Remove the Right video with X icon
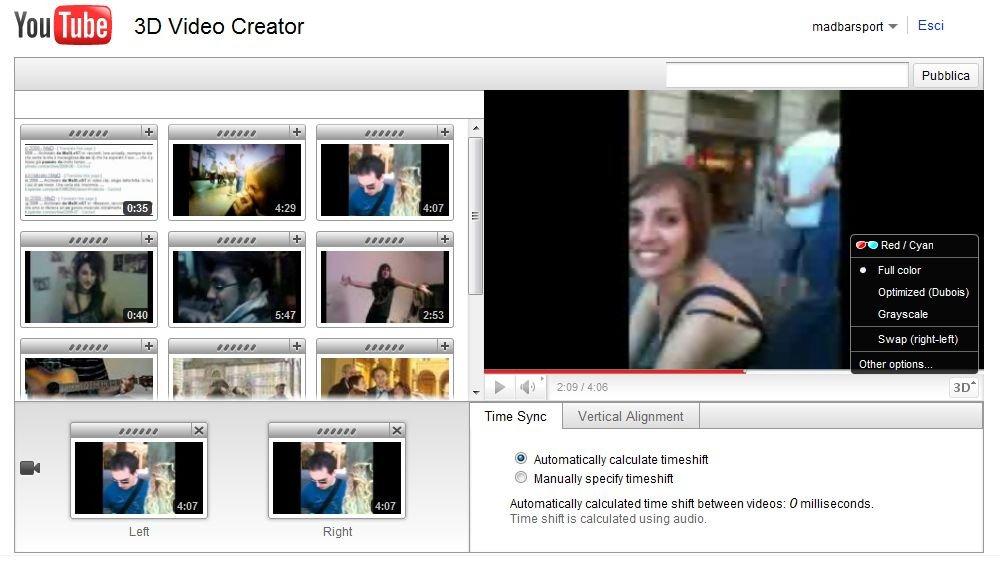 point(397,430)
